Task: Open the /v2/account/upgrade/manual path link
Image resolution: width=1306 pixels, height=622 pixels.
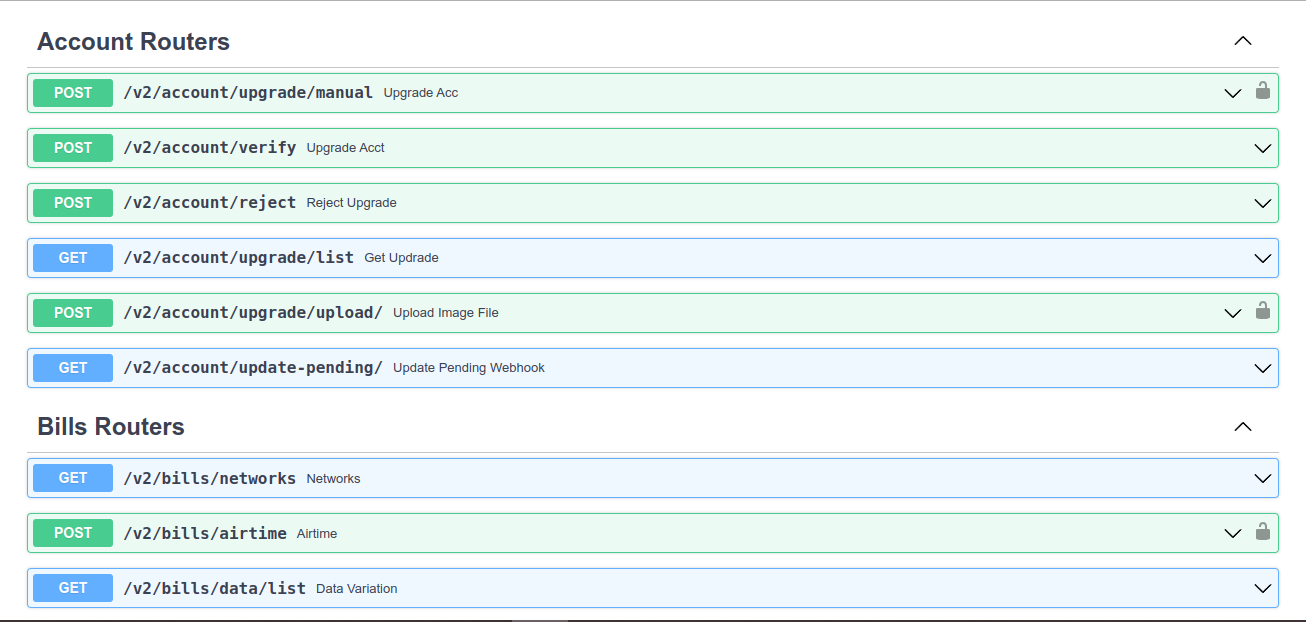Action: (248, 93)
